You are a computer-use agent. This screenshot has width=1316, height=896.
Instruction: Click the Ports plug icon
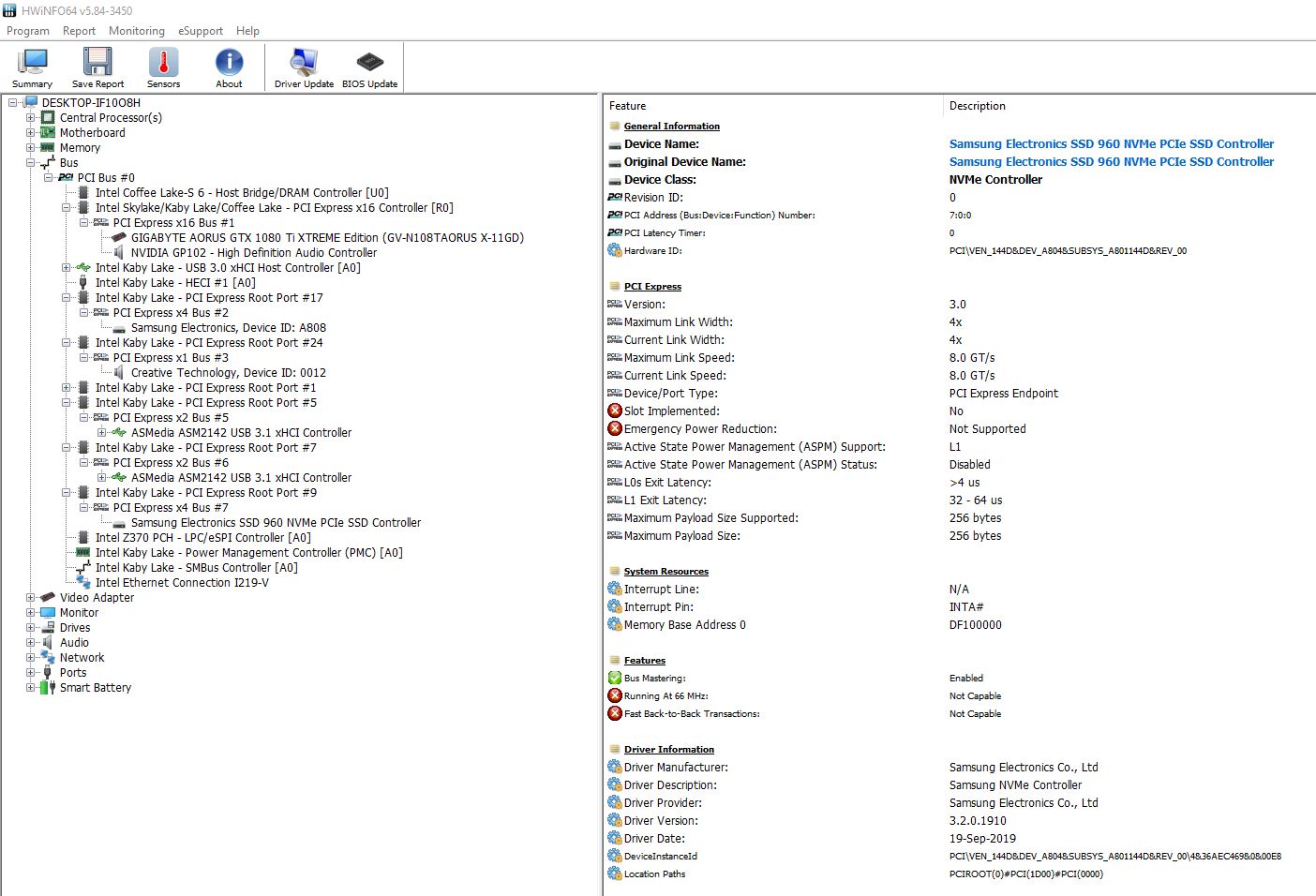(48, 673)
